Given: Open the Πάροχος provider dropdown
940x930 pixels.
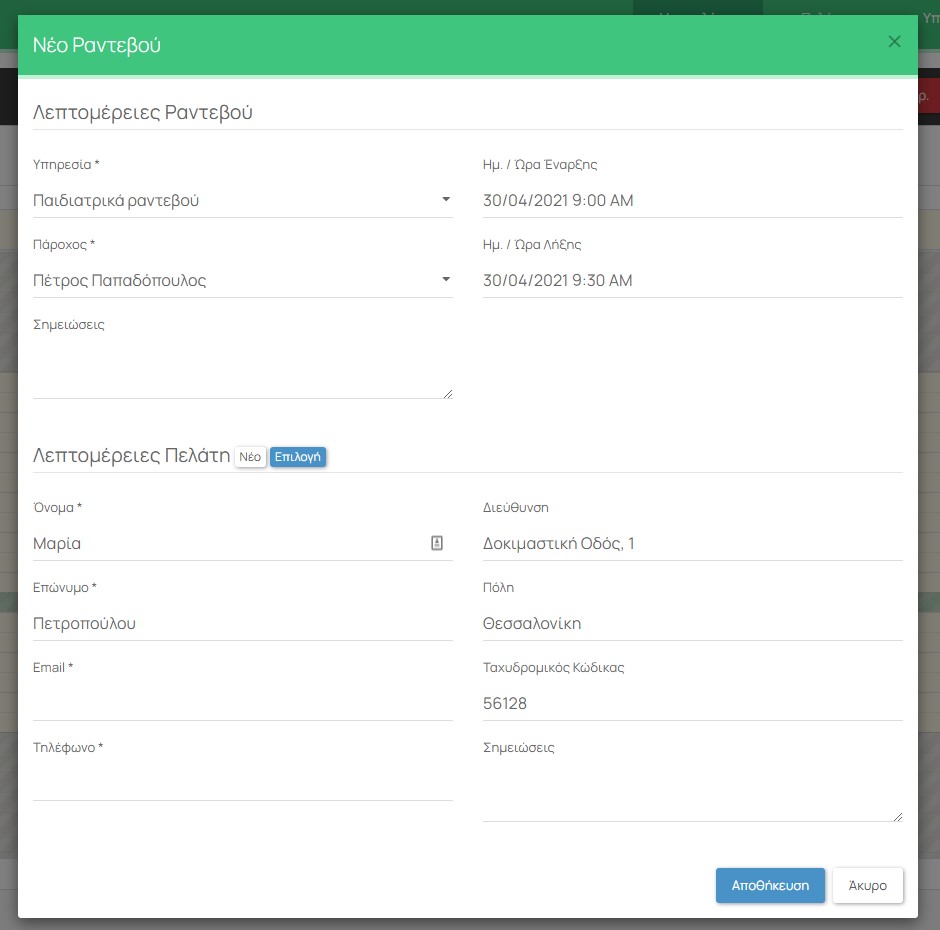Looking at the screenshot, I should pos(243,280).
